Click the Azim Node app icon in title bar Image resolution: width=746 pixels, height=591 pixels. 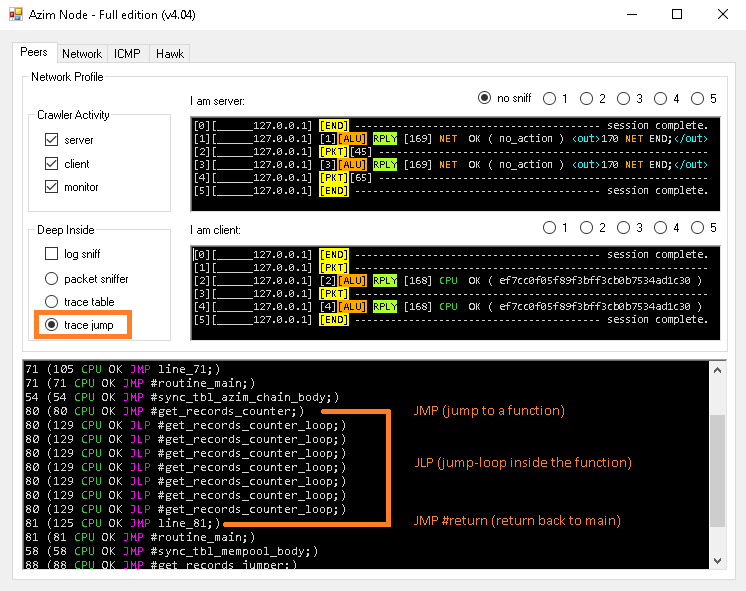pyautogui.click(x=16, y=14)
